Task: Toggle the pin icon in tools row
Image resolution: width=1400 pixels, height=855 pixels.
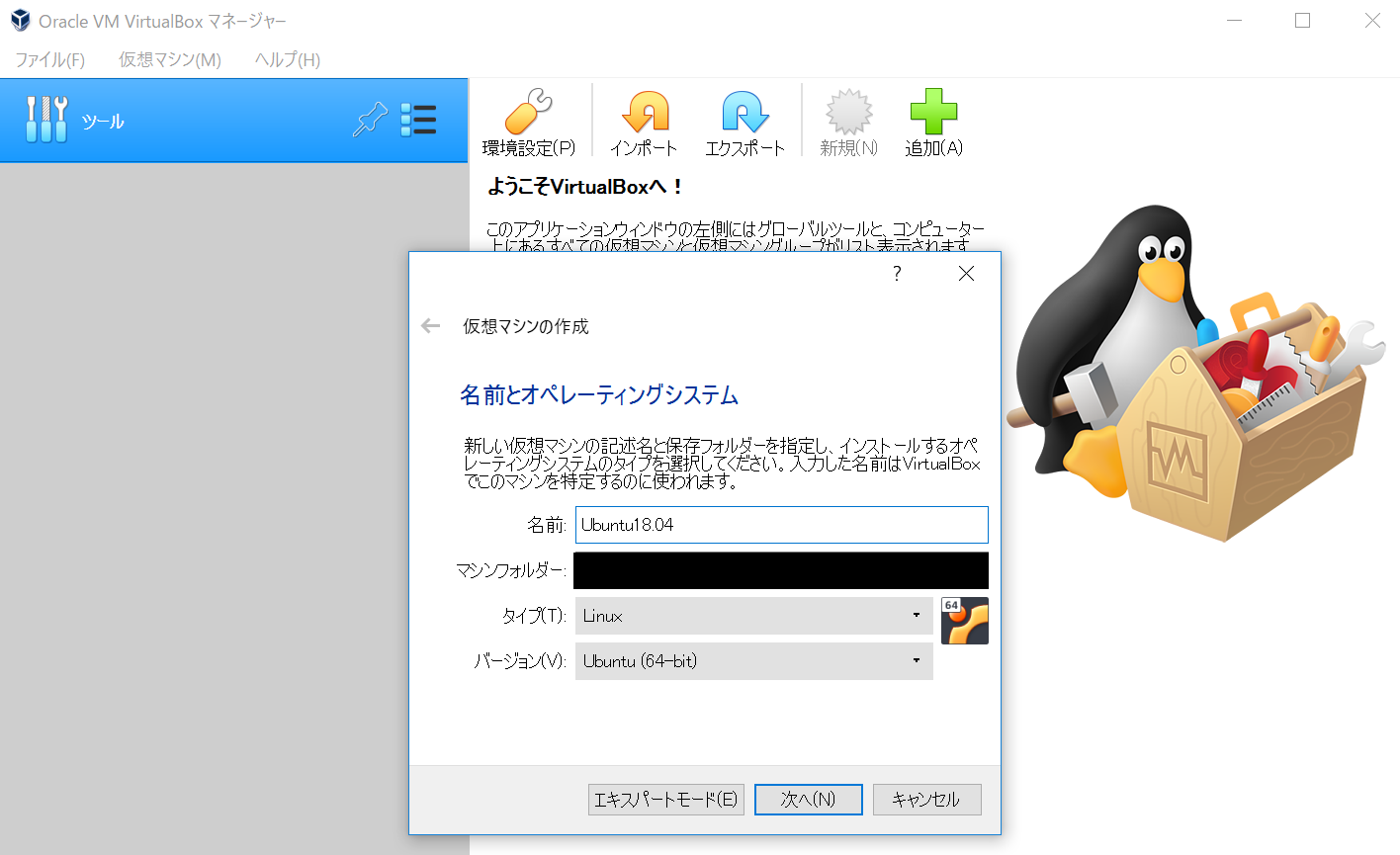Action: pos(370,120)
